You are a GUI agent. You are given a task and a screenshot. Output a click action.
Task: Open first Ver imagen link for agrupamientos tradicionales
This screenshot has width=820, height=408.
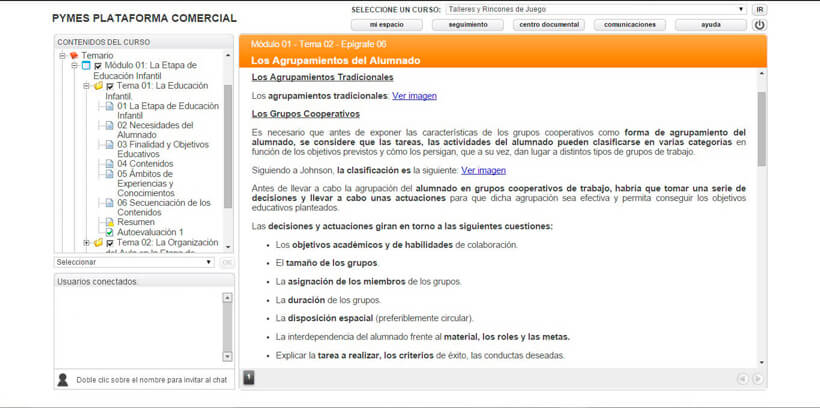pos(414,96)
